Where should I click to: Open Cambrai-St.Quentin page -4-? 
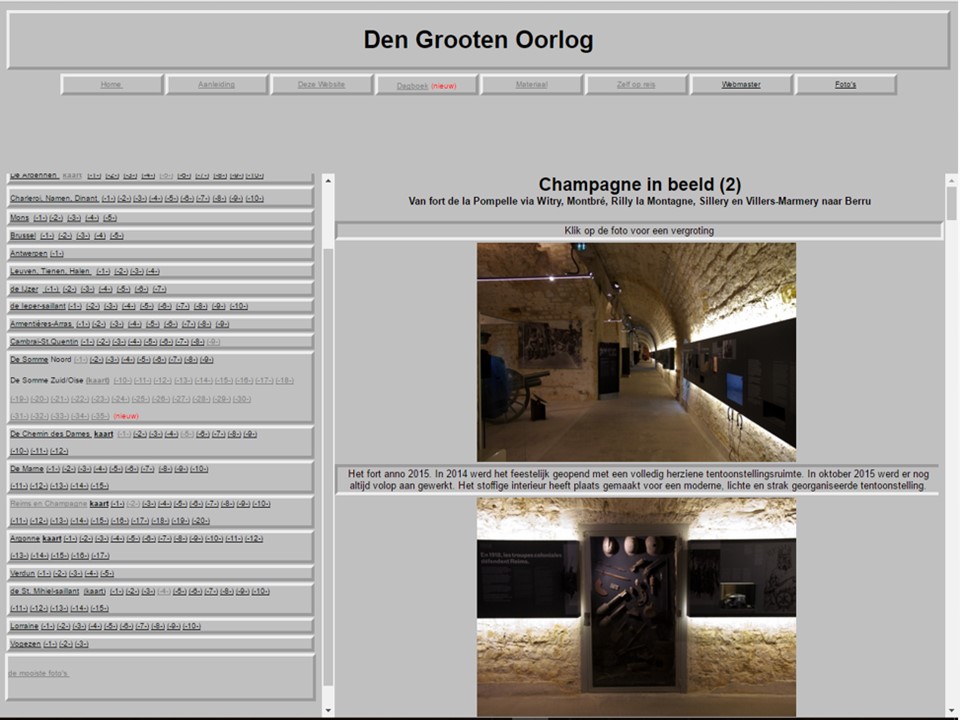pyautogui.click(x=135, y=342)
